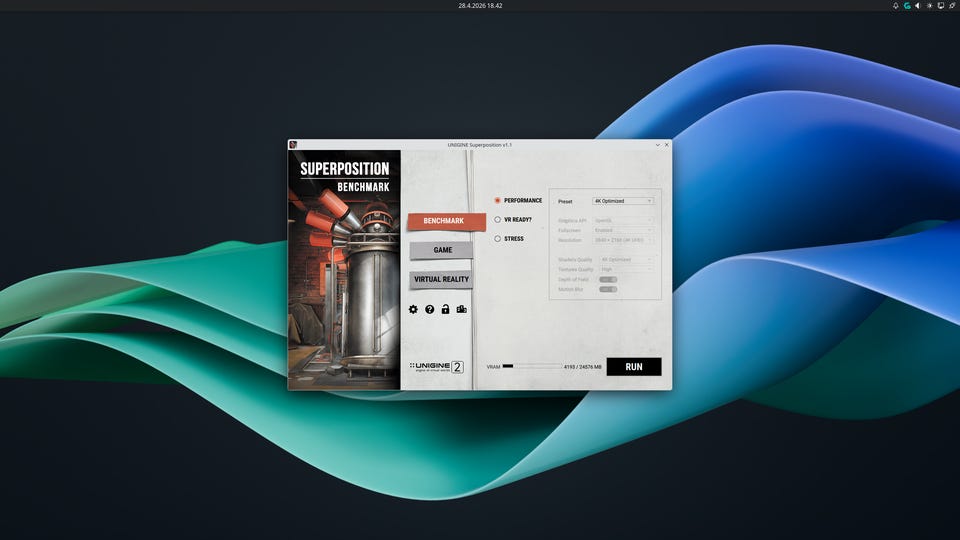Click the Superposition app icon in title bar
960x540 pixels.
click(293, 145)
